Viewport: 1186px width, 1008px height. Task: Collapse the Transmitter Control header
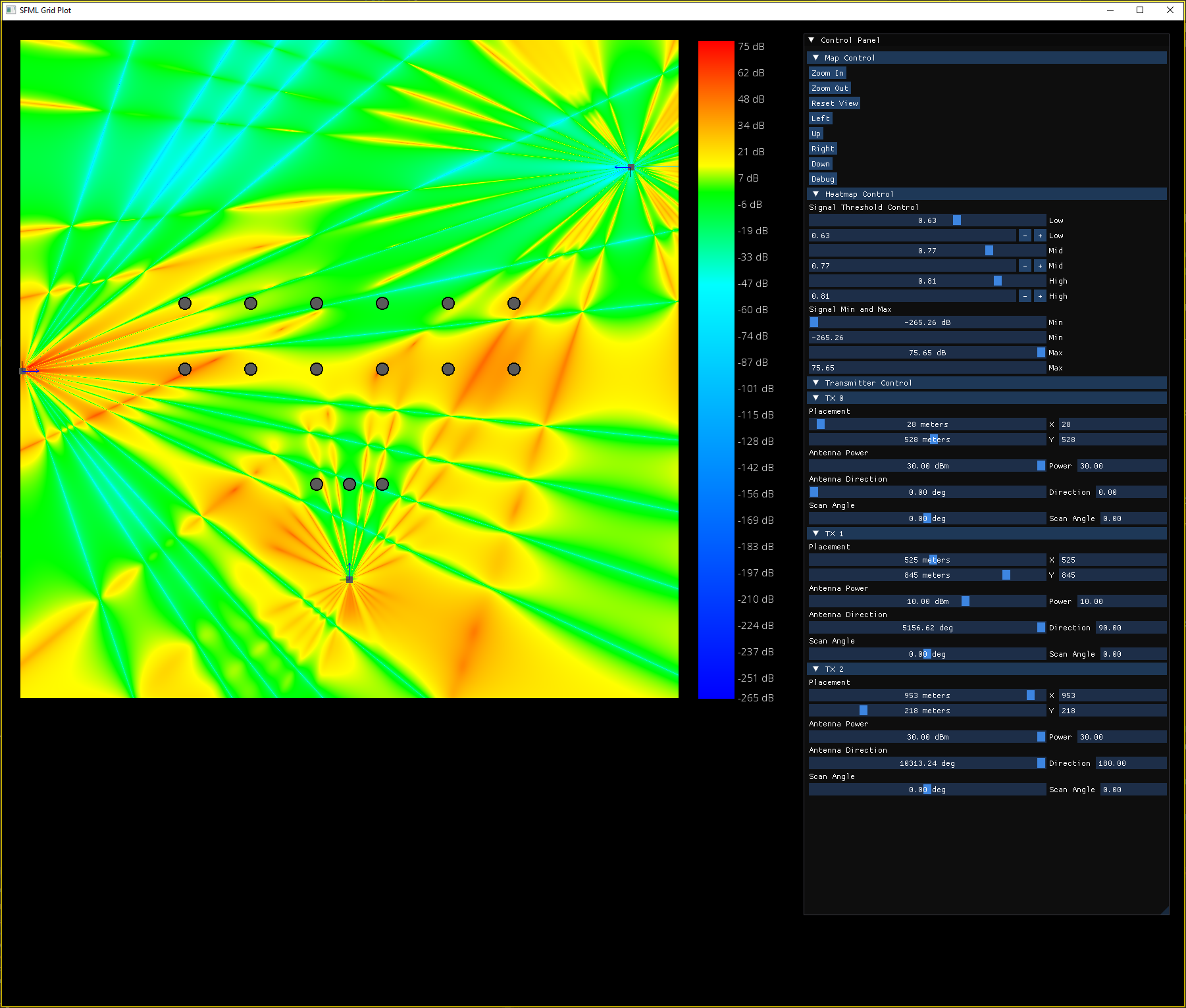tap(816, 383)
